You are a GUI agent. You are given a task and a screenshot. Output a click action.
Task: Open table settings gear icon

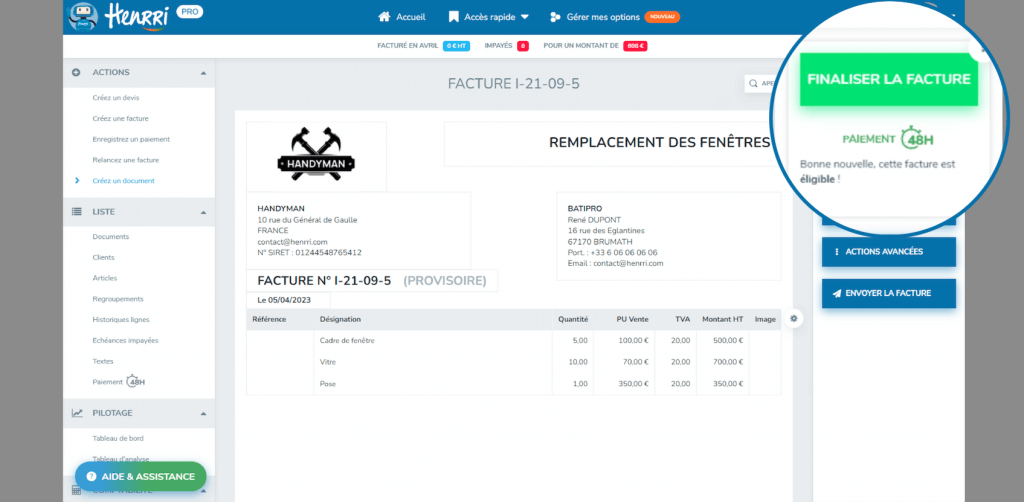coord(794,318)
